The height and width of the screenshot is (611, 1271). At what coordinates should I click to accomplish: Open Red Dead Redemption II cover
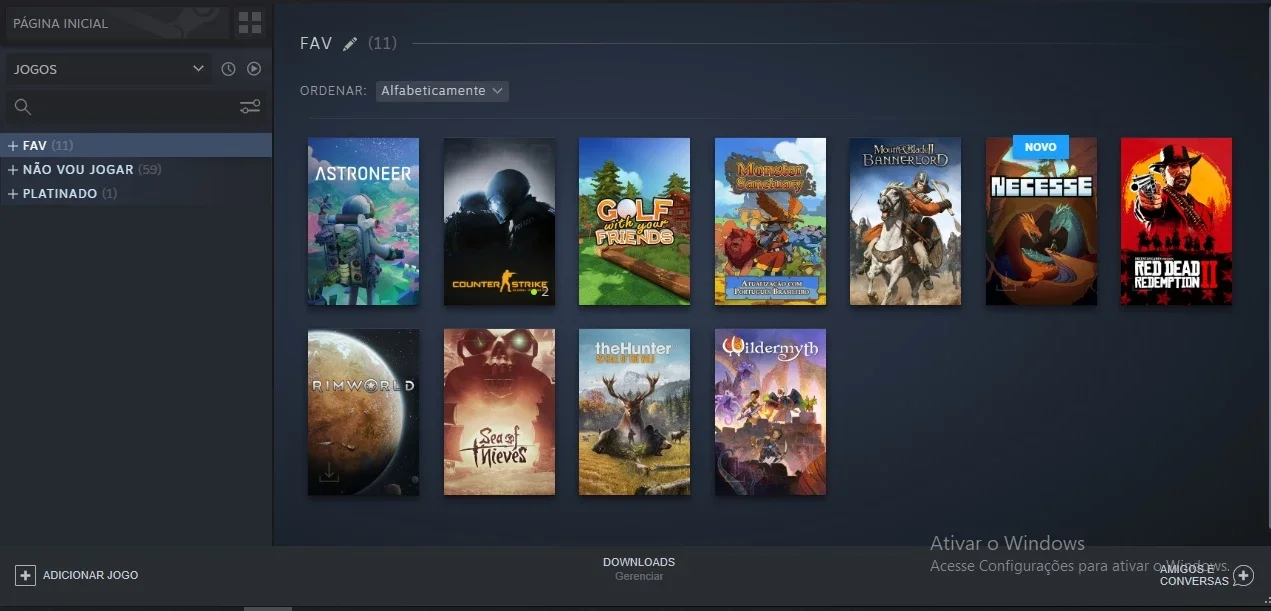pyautogui.click(x=1176, y=221)
